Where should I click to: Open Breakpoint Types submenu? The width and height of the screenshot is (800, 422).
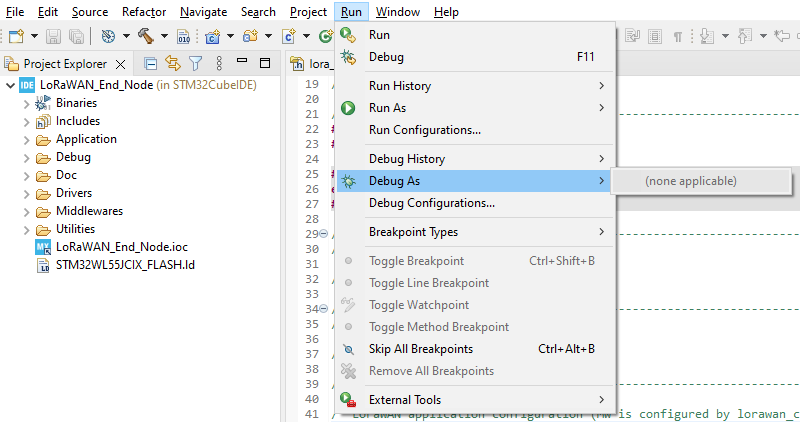pos(475,232)
